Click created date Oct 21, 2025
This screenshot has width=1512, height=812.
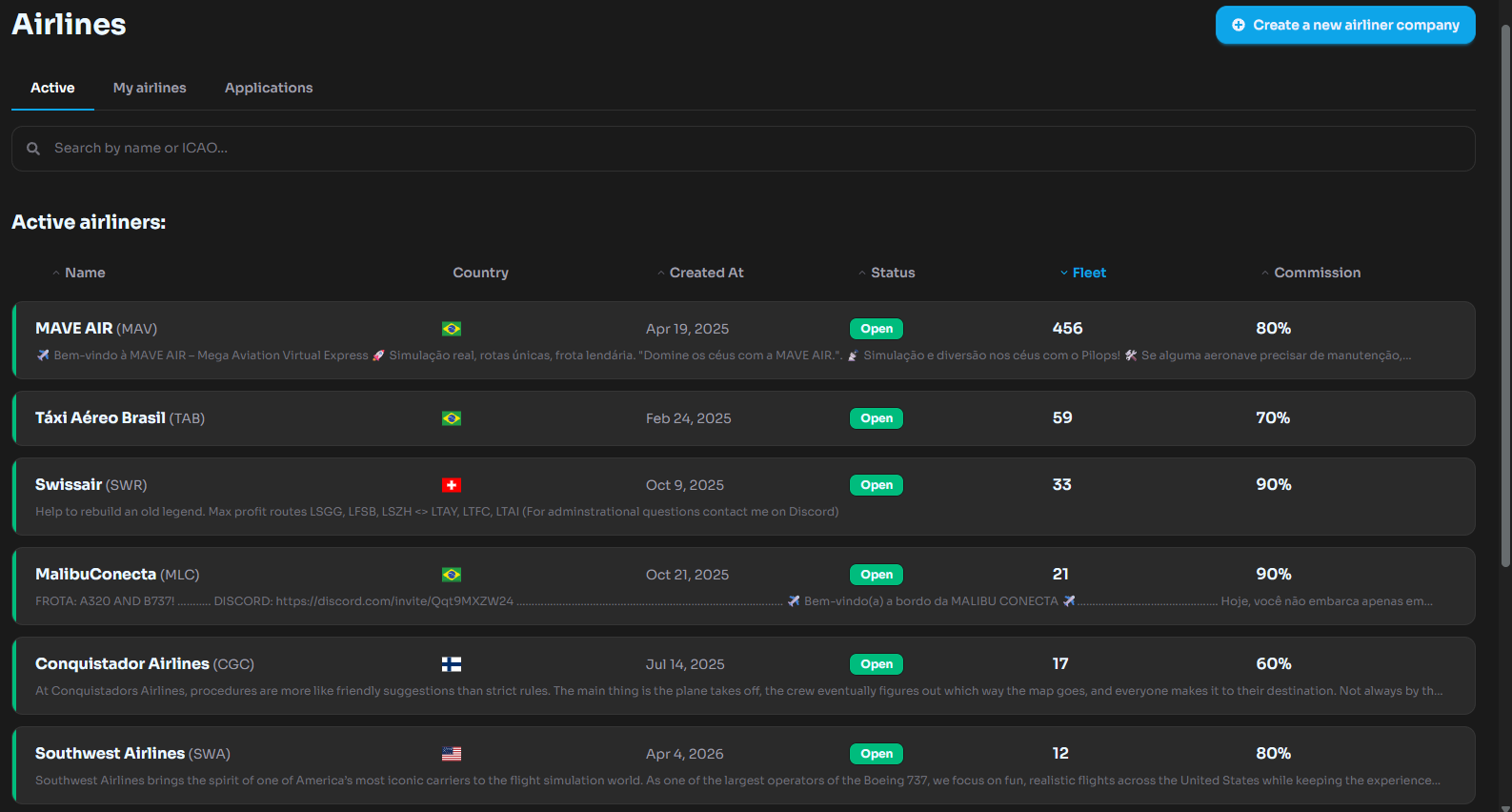coord(687,575)
